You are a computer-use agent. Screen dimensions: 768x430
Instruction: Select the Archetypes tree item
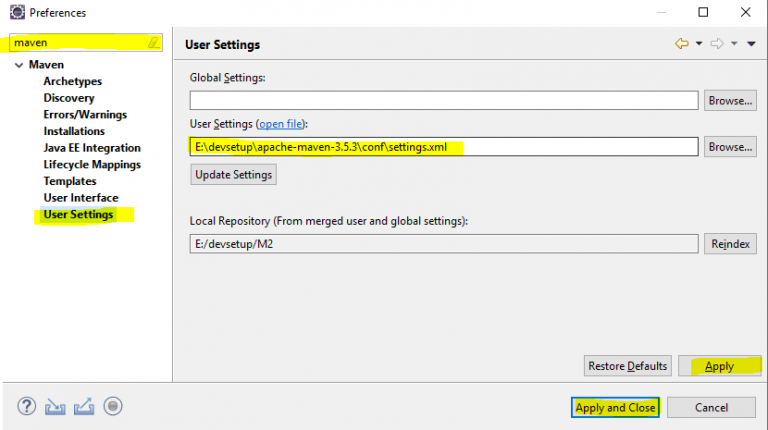tap(72, 81)
